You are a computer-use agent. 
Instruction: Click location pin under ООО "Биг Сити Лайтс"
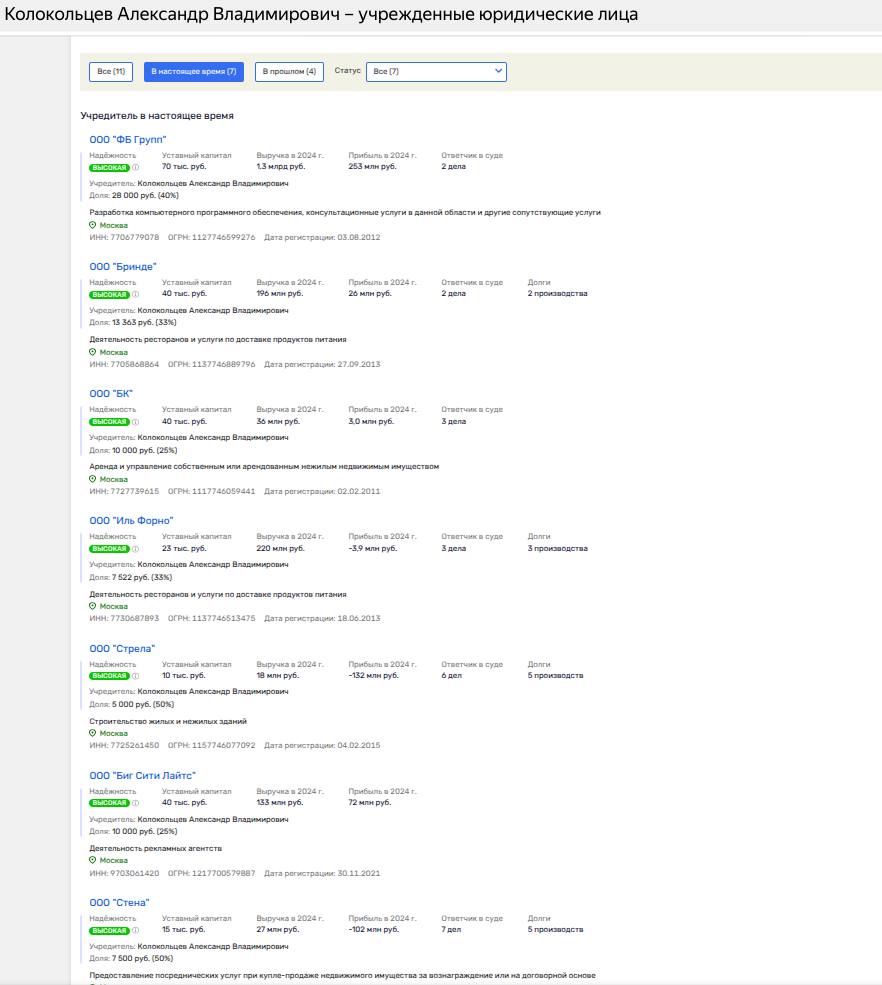pos(93,860)
